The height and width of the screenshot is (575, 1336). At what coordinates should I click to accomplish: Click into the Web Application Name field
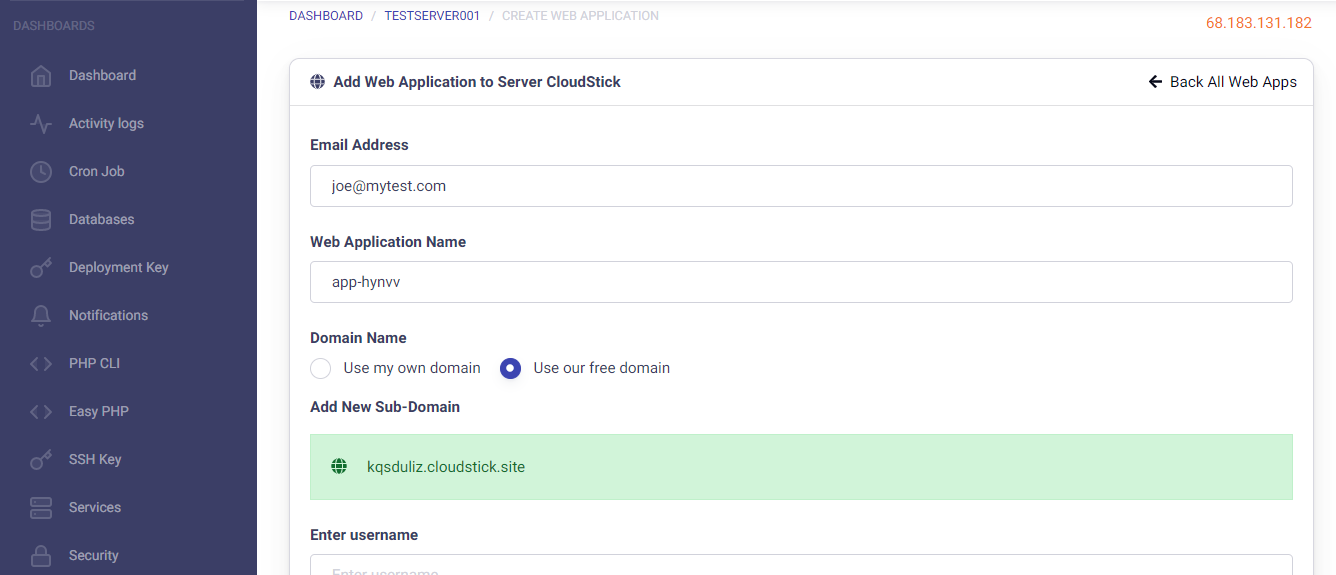[x=800, y=282]
